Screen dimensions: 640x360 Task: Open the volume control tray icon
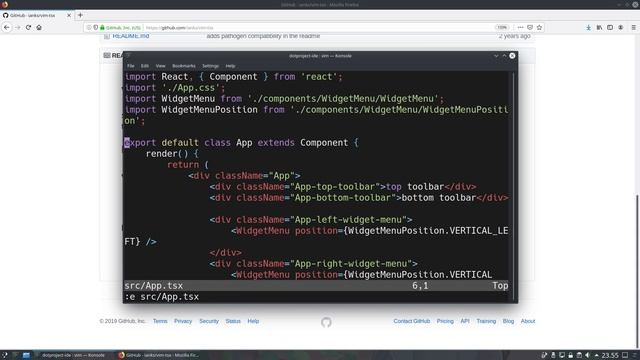(587, 355)
